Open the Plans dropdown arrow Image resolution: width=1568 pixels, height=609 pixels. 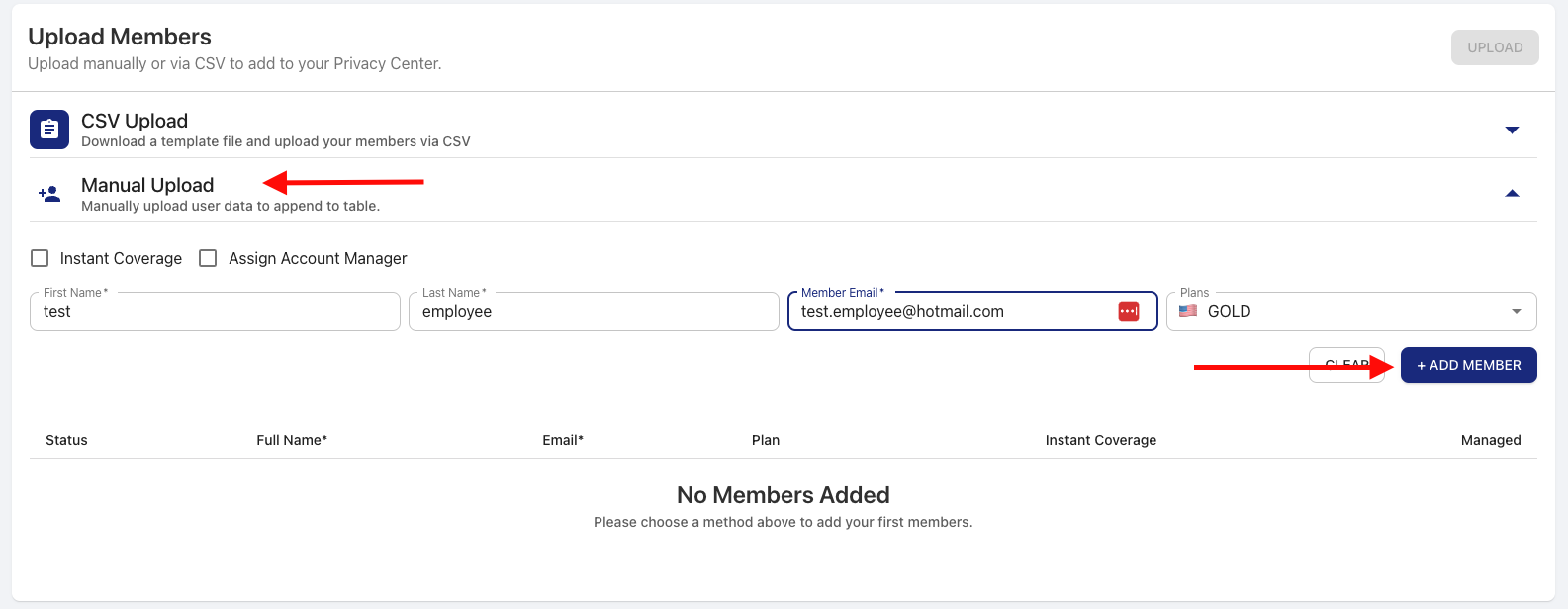1516,311
